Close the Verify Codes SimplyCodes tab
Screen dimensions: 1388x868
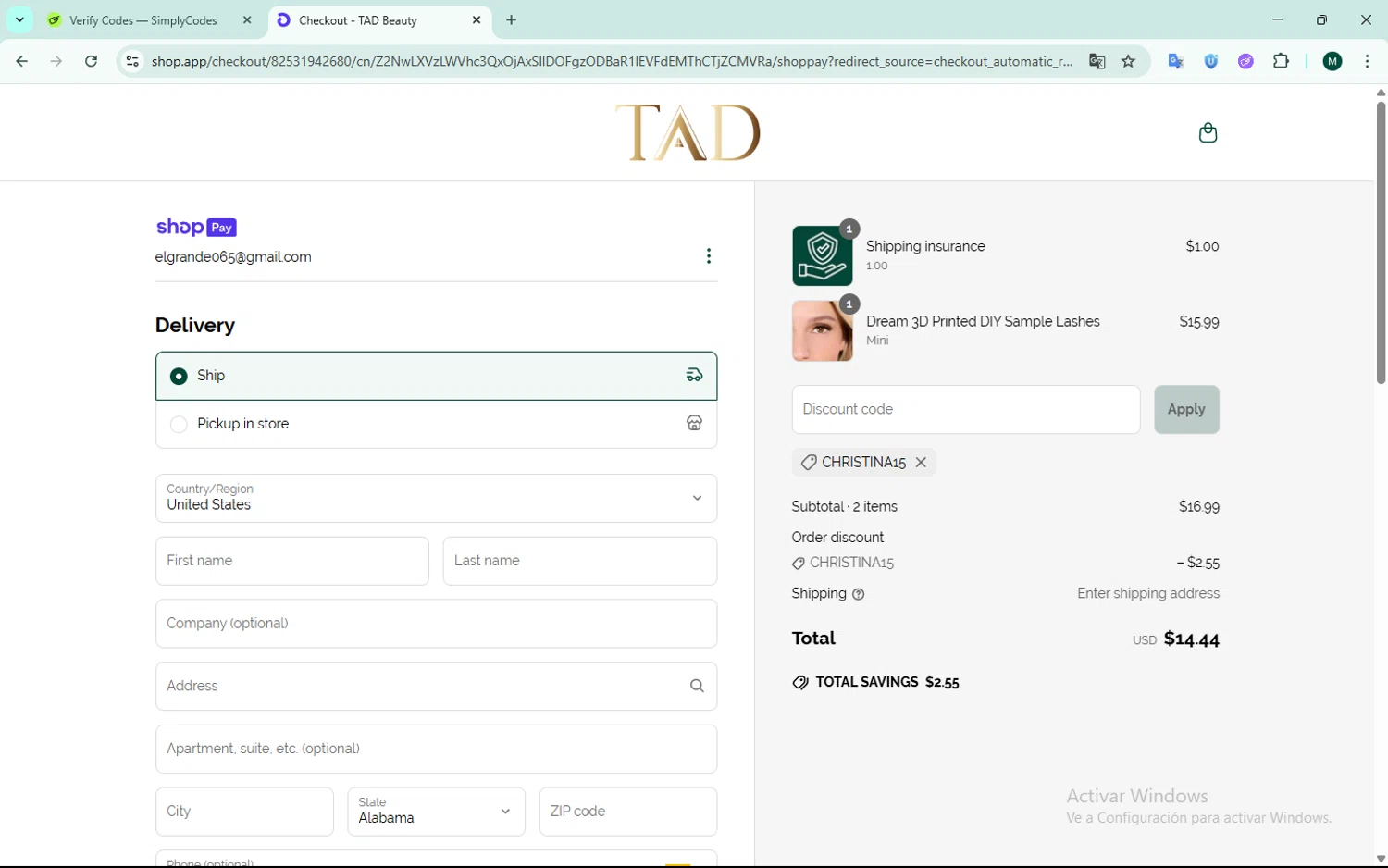click(x=247, y=19)
